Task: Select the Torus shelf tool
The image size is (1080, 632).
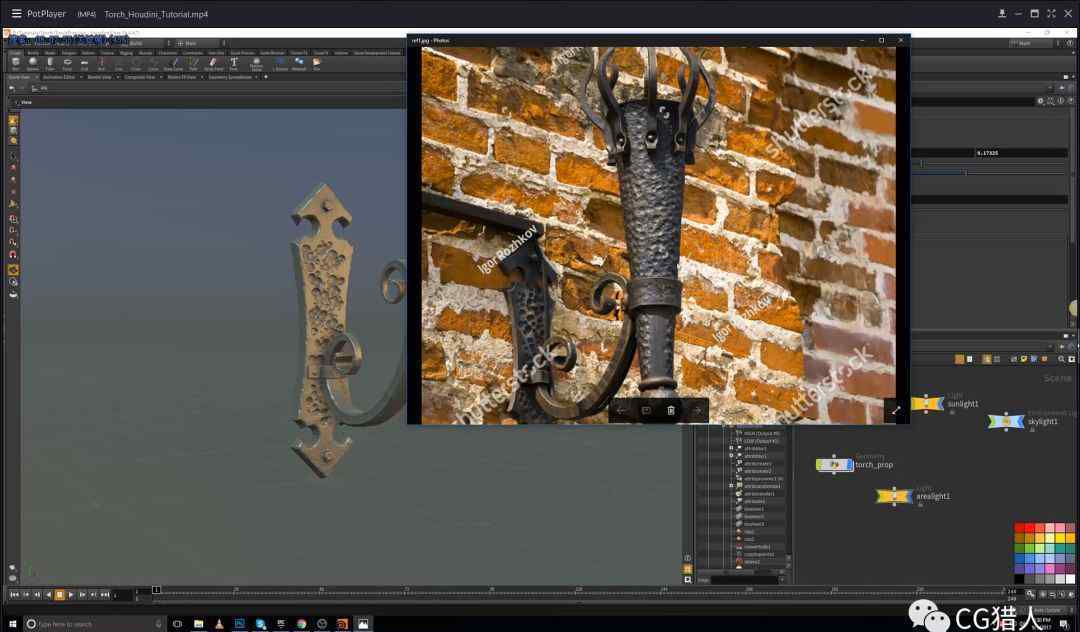Action: [68, 63]
